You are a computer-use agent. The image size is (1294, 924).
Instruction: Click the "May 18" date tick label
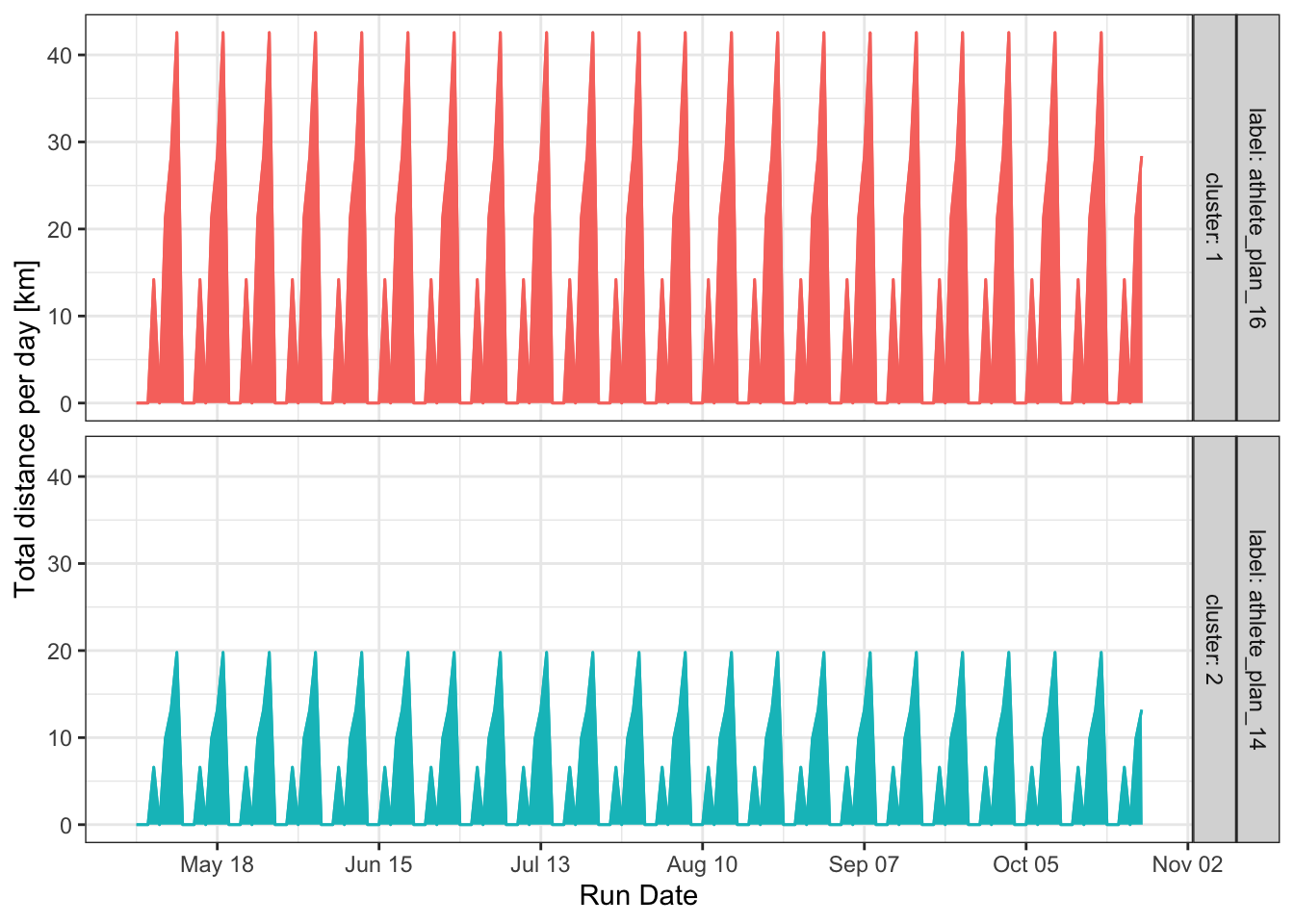(217, 864)
